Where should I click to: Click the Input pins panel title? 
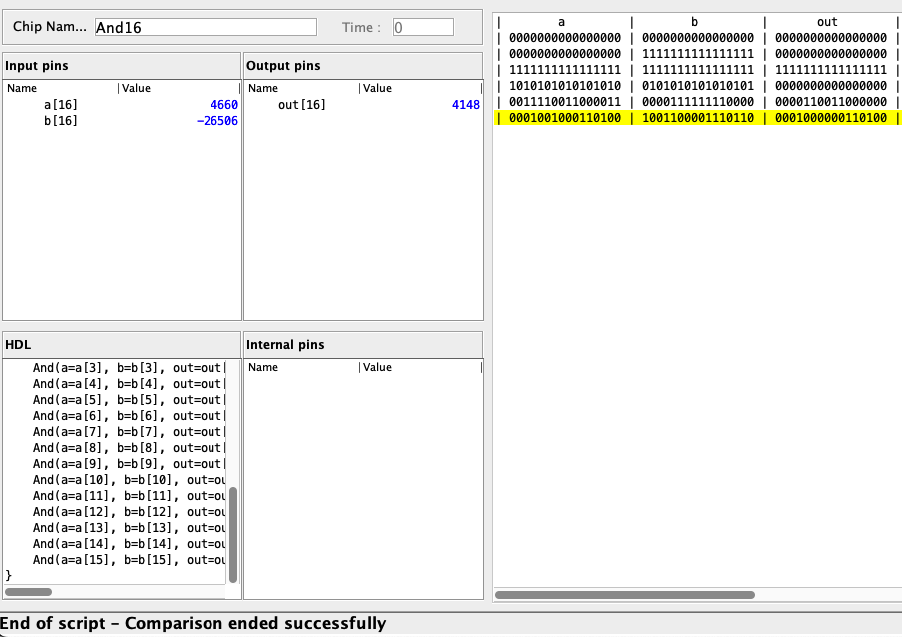point(37,66)
